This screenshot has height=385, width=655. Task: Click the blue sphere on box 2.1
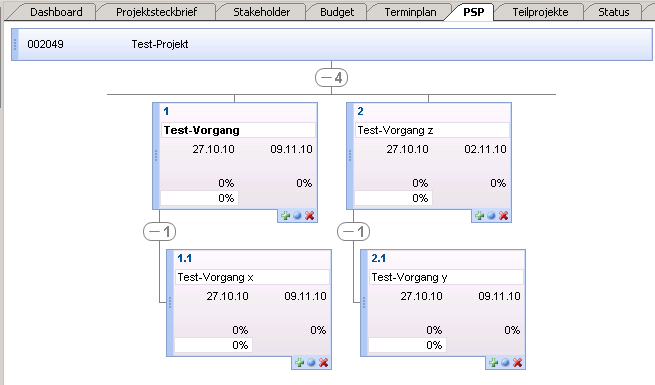pos(505,362)
